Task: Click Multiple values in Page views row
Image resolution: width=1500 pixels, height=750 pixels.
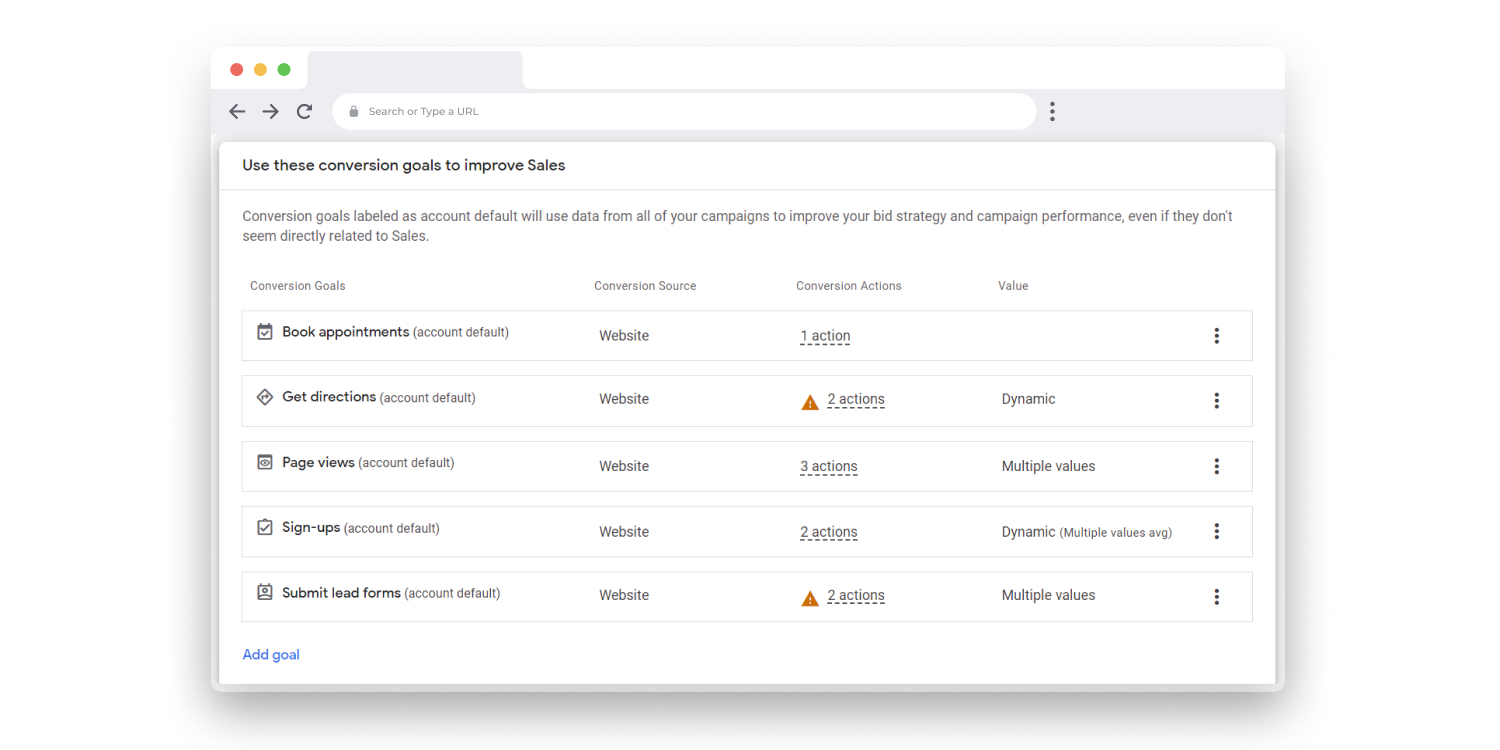Action: coord(1048,466)
